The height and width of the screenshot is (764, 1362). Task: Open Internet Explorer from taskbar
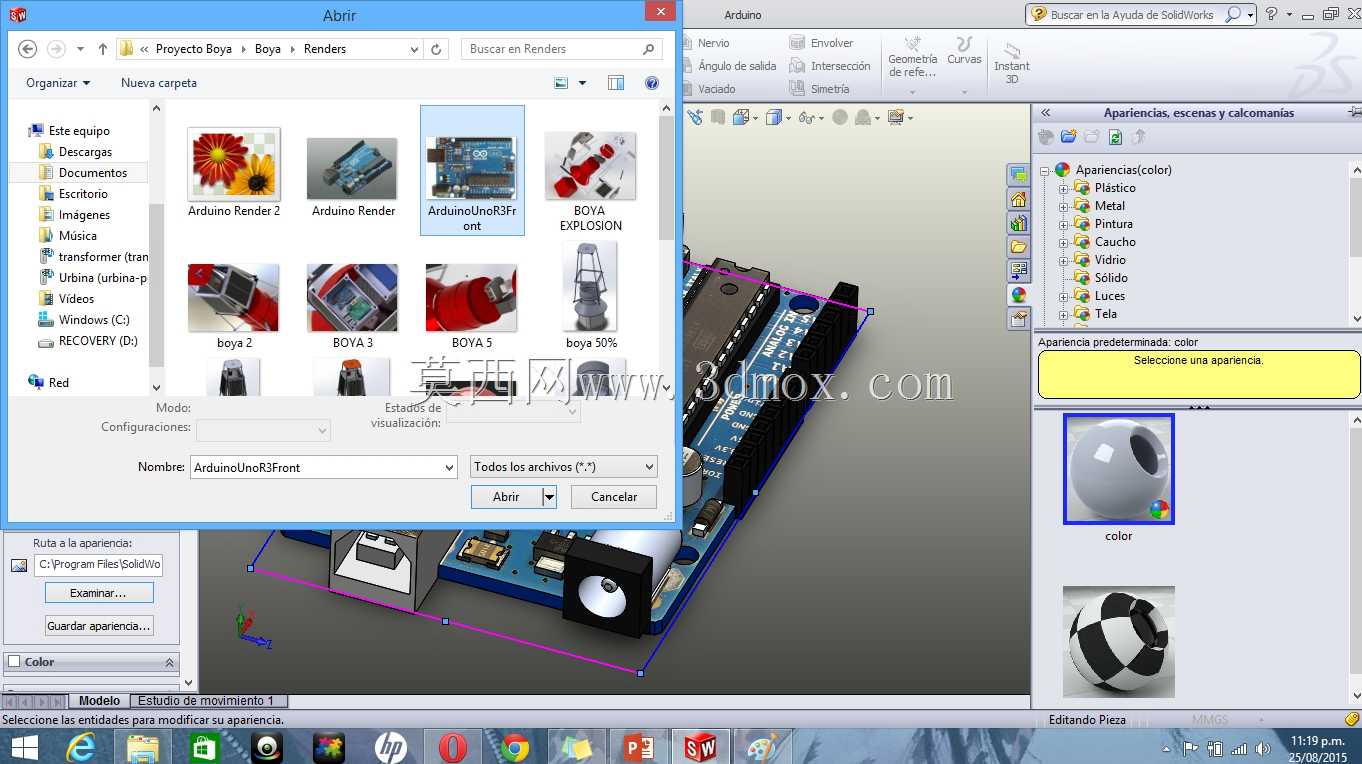click(81, 747)
